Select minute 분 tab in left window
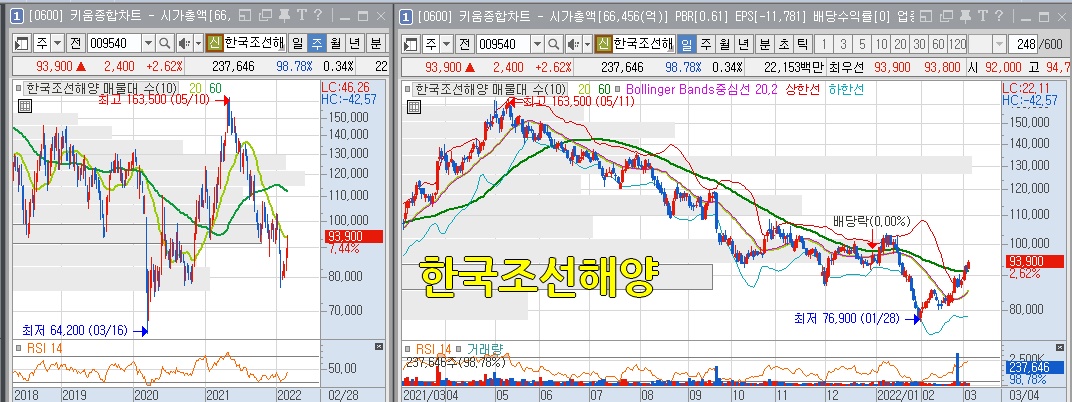1072x402 pixels. tap(376, 44)
